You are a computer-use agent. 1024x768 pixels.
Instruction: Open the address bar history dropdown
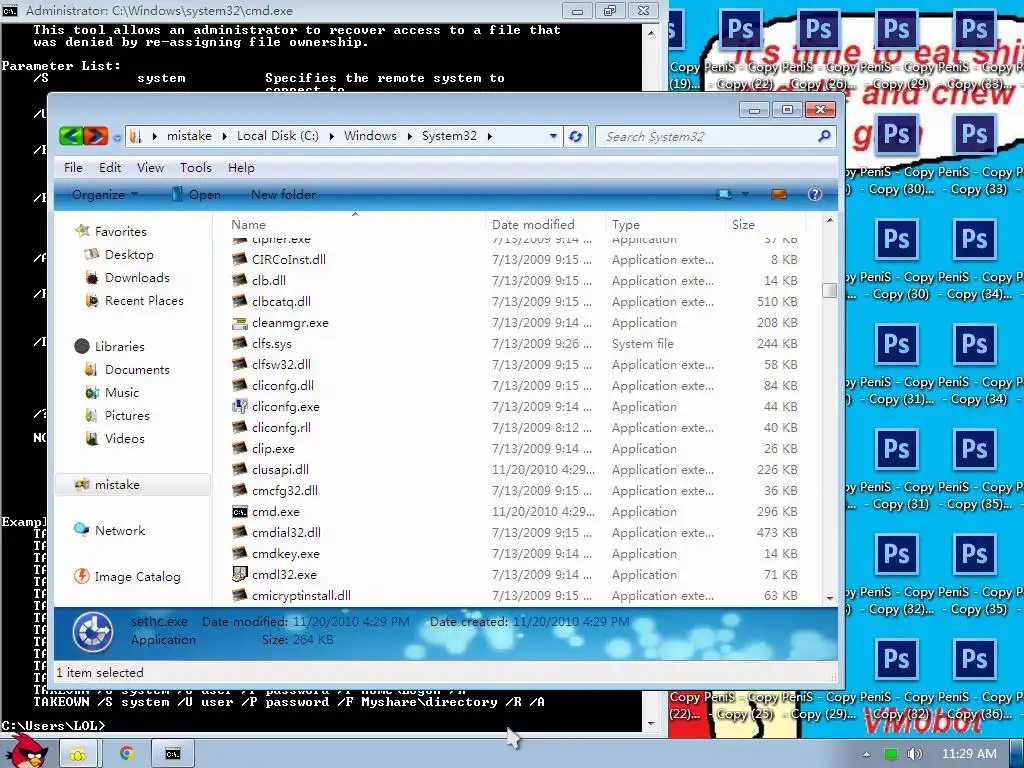pyautogui.click(x=553, y=136)
